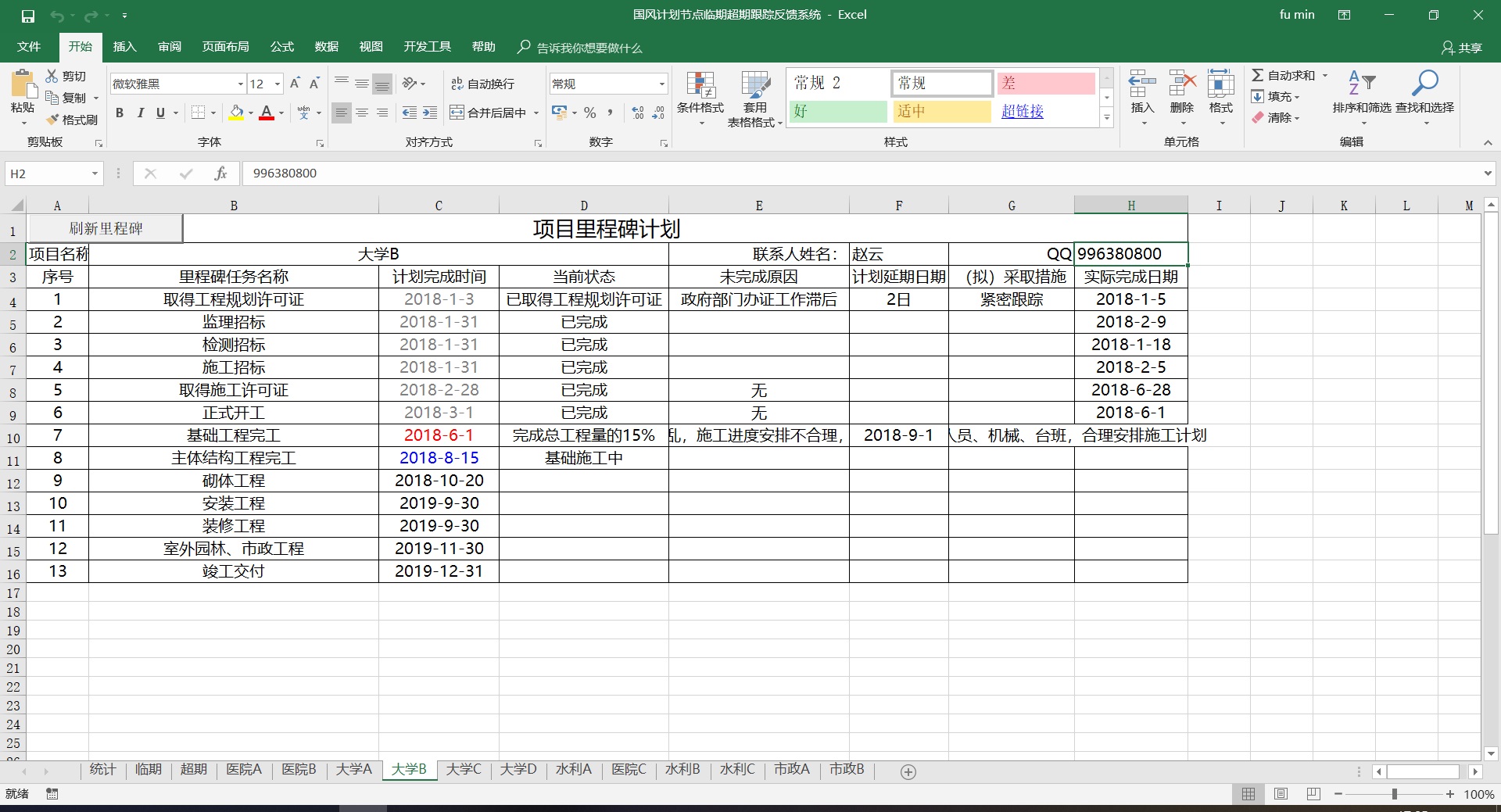Click the Undo arrow in quick access toolbar
The image size is (1501, 812).
coord(56,16)
